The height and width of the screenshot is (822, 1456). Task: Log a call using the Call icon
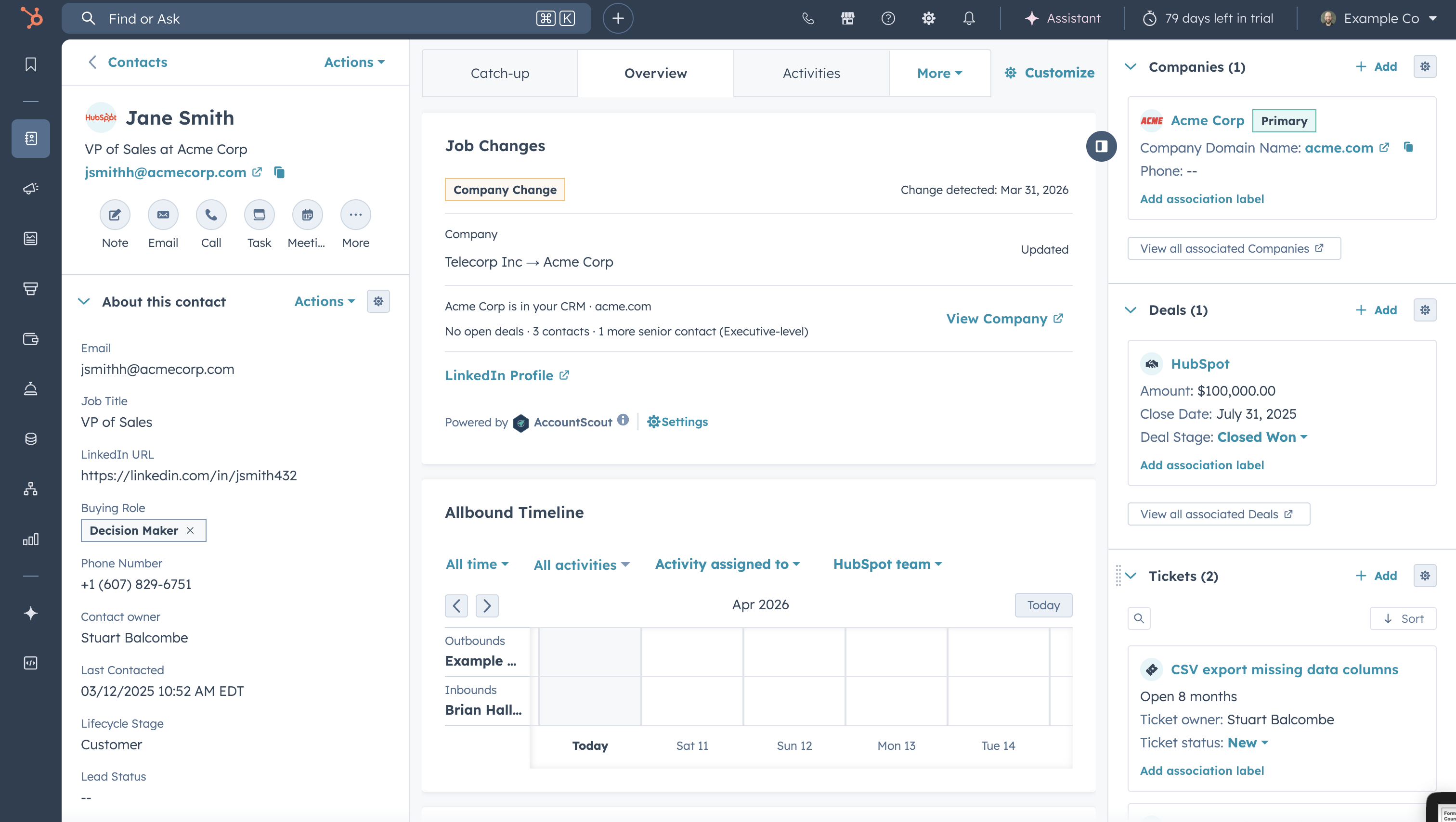211,215
